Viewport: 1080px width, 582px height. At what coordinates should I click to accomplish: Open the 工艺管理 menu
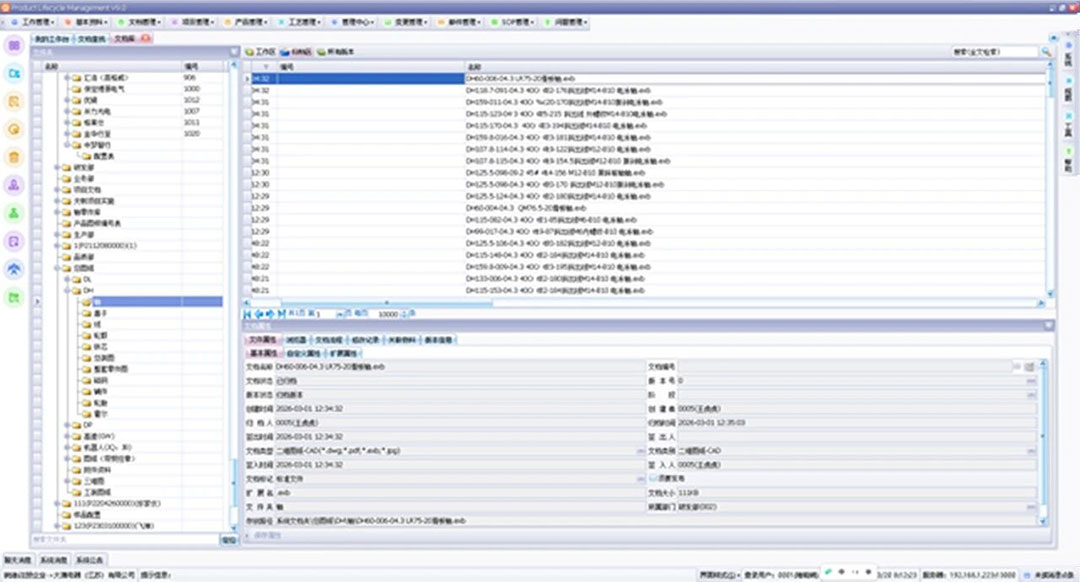(300, 22)
